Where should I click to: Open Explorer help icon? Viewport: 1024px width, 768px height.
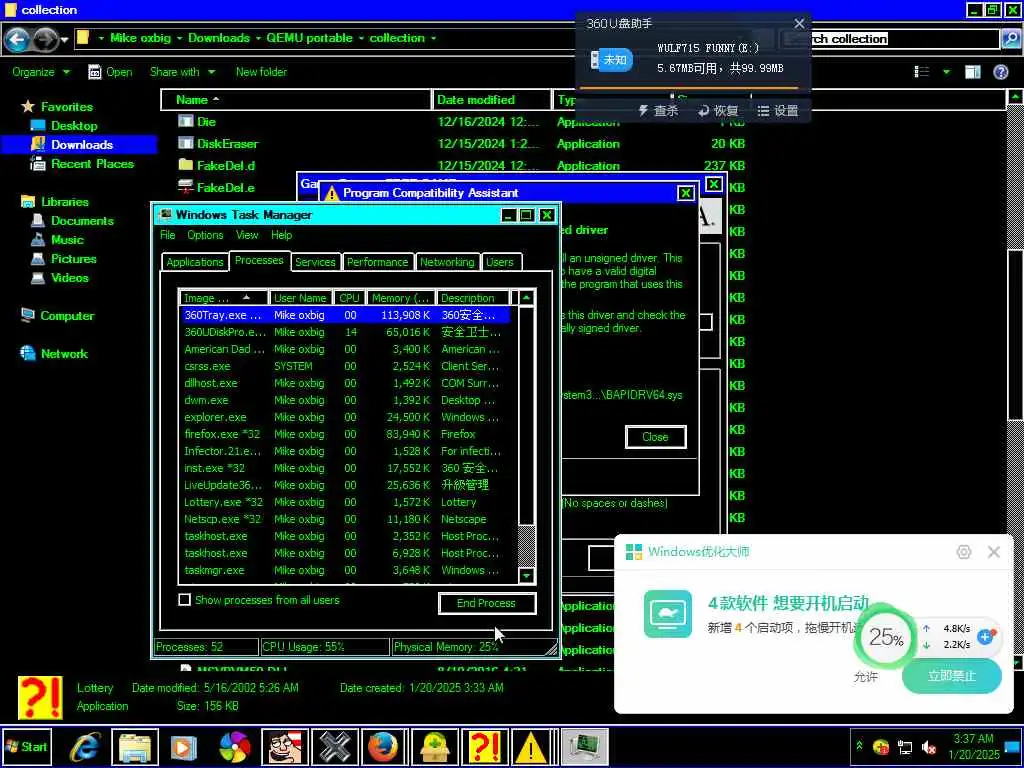click(x=1000, y=72)
